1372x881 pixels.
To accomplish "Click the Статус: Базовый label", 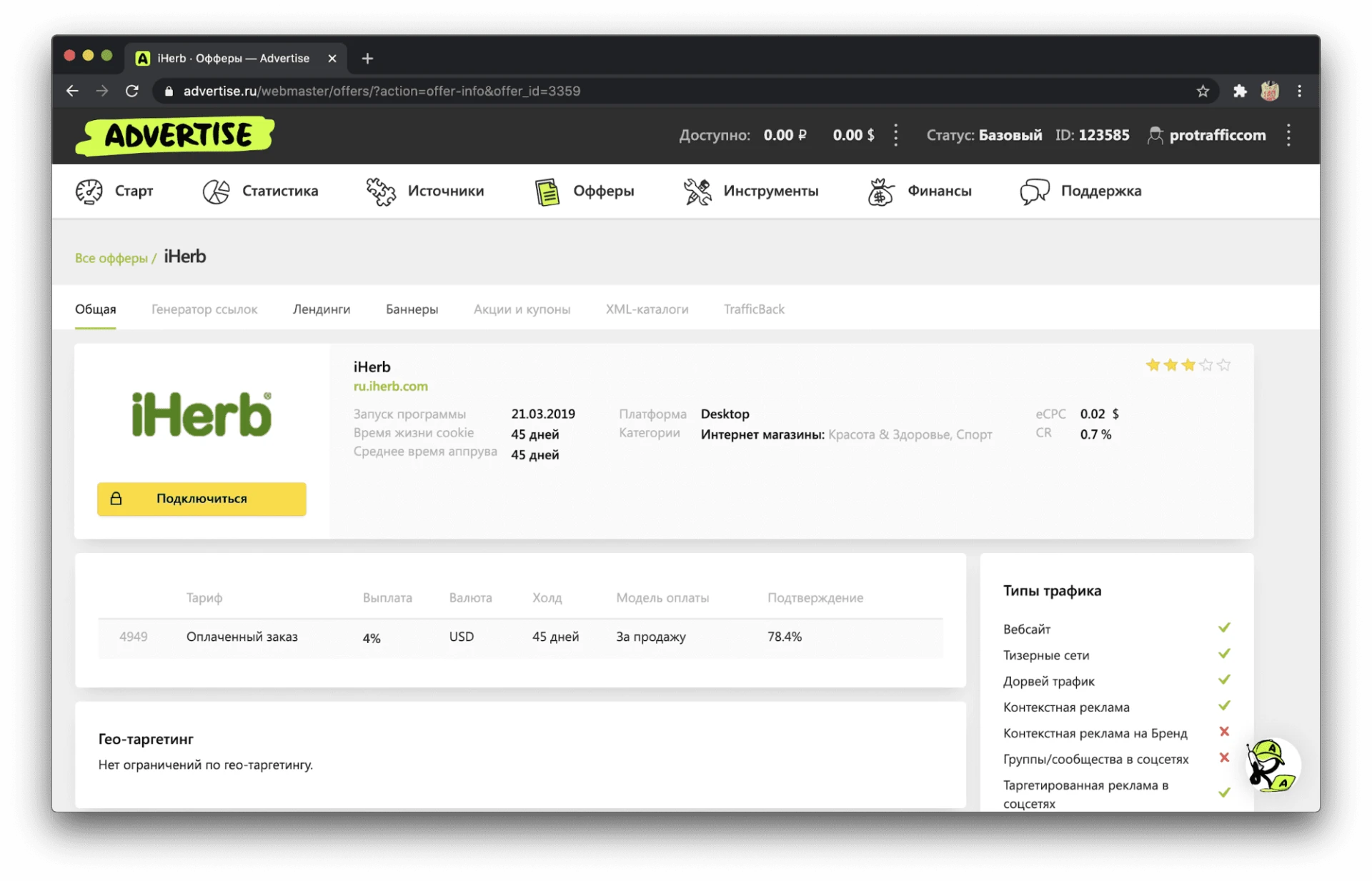I will [984, 135].
